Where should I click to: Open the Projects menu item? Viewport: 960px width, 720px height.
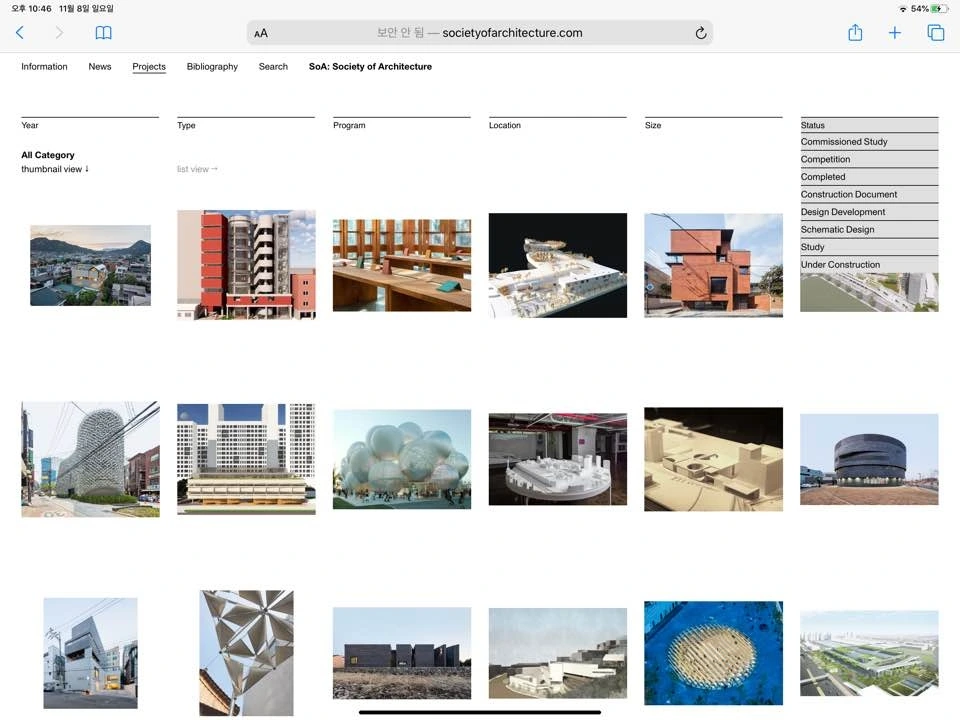tap(149, 67)
